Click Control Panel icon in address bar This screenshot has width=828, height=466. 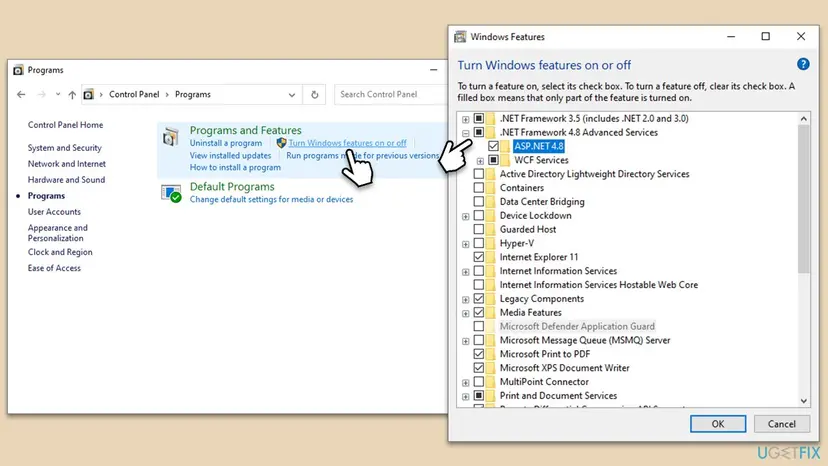[89, 95]
